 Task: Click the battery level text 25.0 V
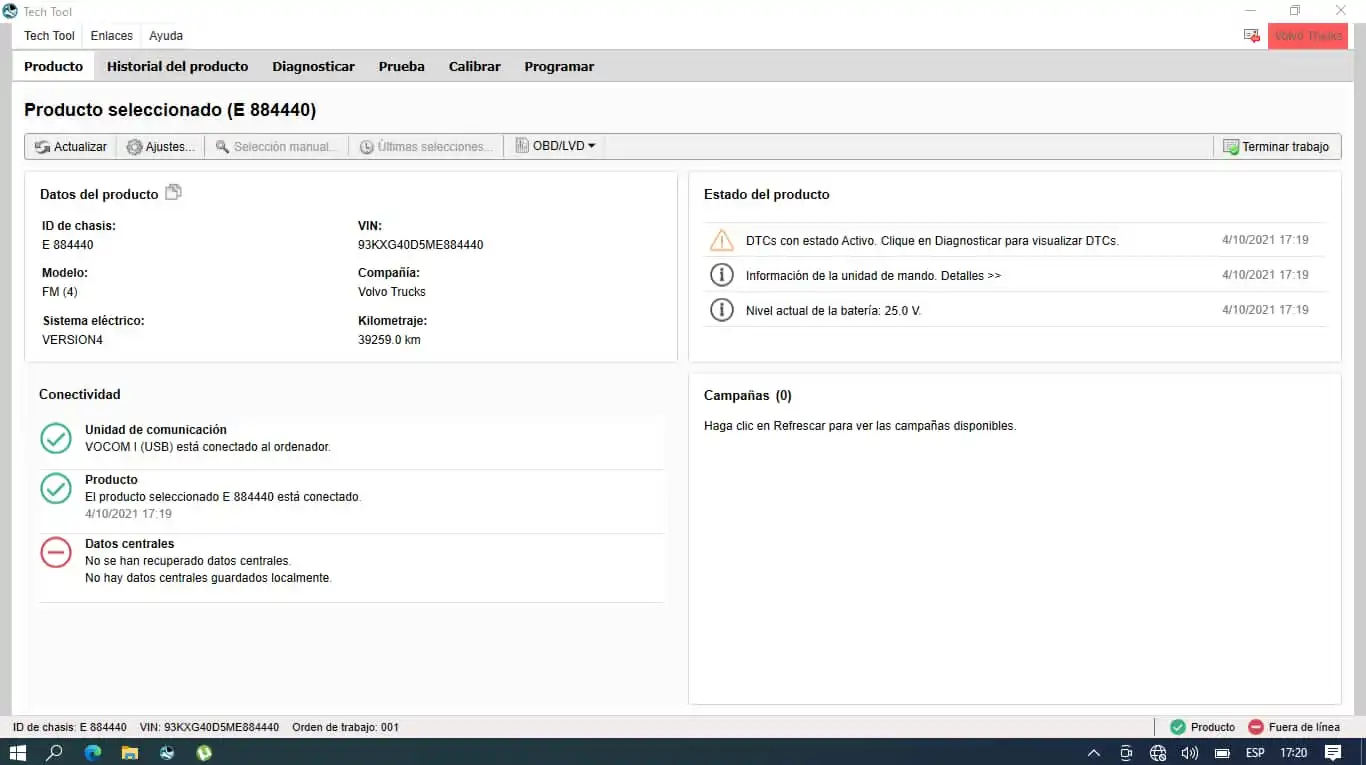coord(833,311)
